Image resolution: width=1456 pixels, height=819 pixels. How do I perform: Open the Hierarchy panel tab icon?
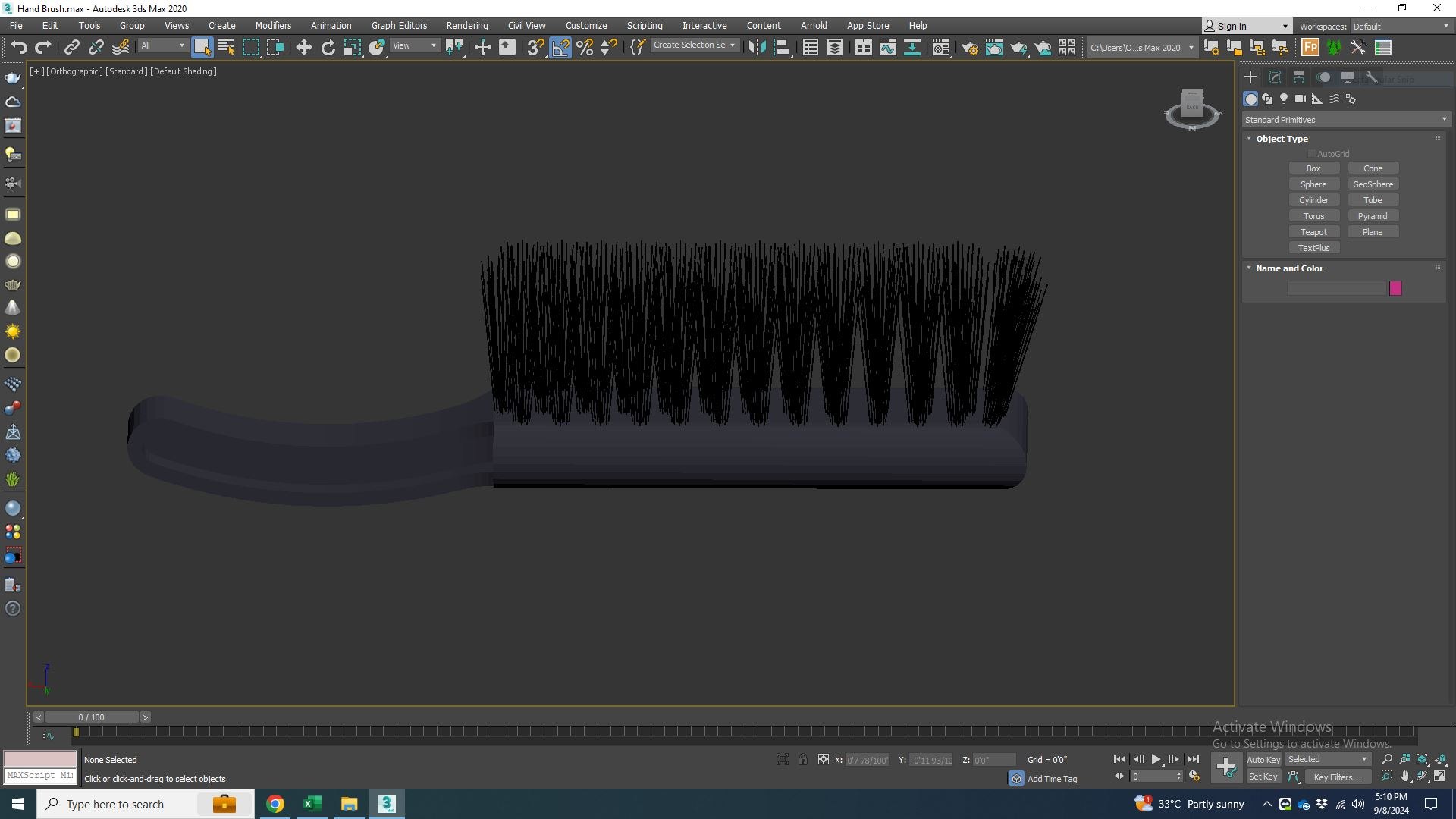(x=1299, y=77)
